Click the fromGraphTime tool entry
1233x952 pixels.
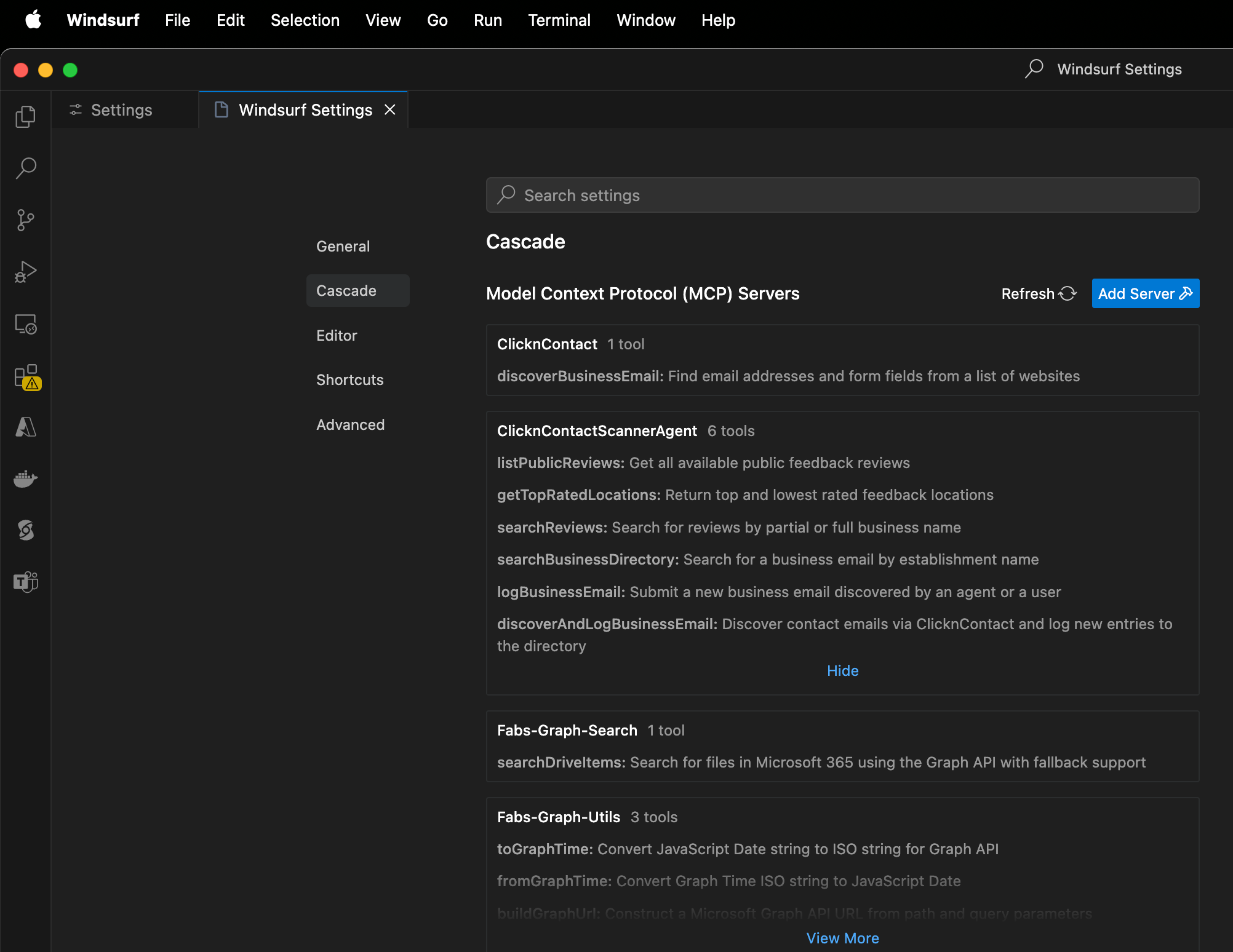[728, 881]
